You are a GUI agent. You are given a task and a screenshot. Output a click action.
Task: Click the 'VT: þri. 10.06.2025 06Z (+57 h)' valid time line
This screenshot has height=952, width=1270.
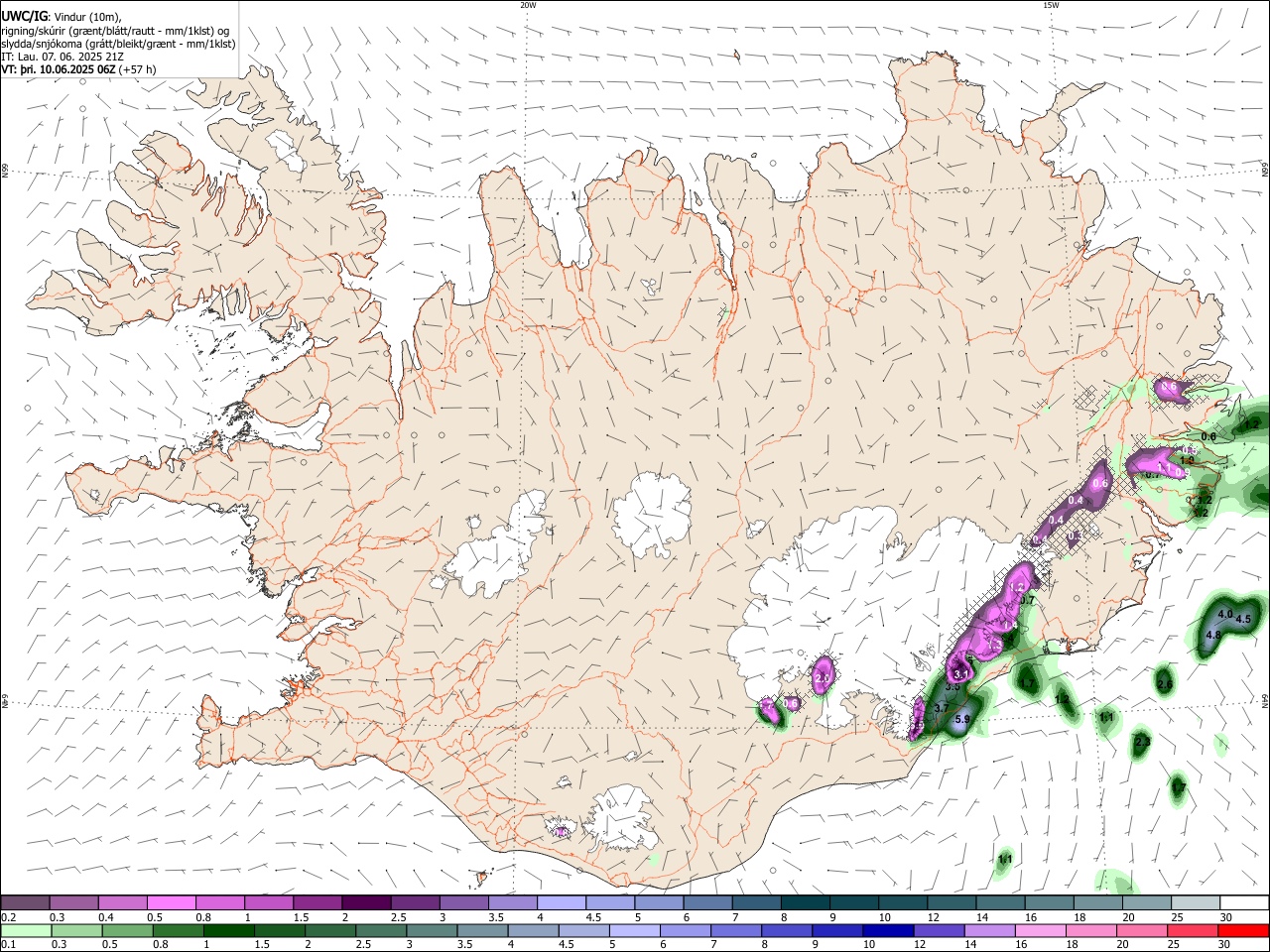pos(78,70)
